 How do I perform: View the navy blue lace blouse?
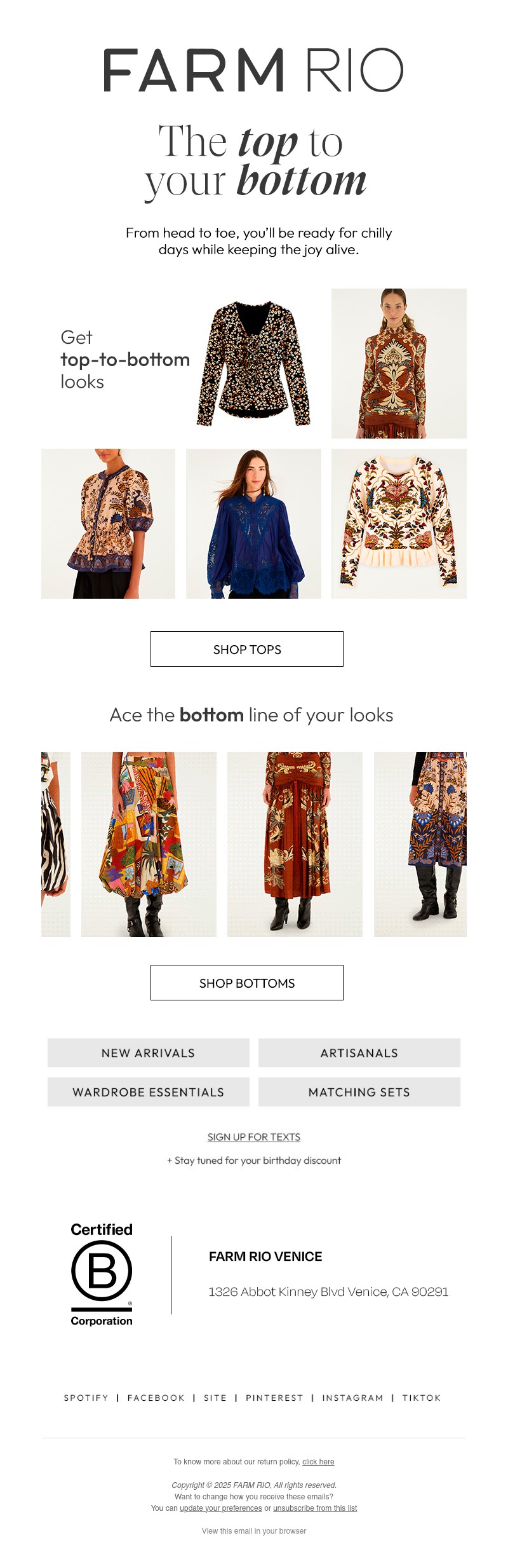(x=253, y=523)
